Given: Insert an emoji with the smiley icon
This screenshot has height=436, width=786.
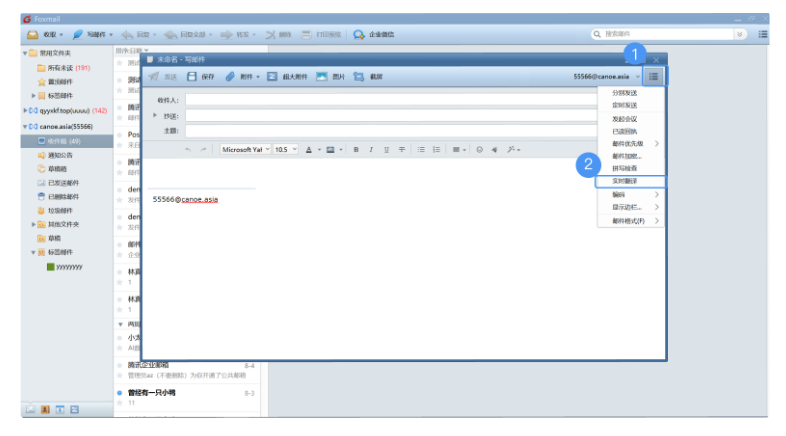Looking at the screenshot, I should 480,149.
